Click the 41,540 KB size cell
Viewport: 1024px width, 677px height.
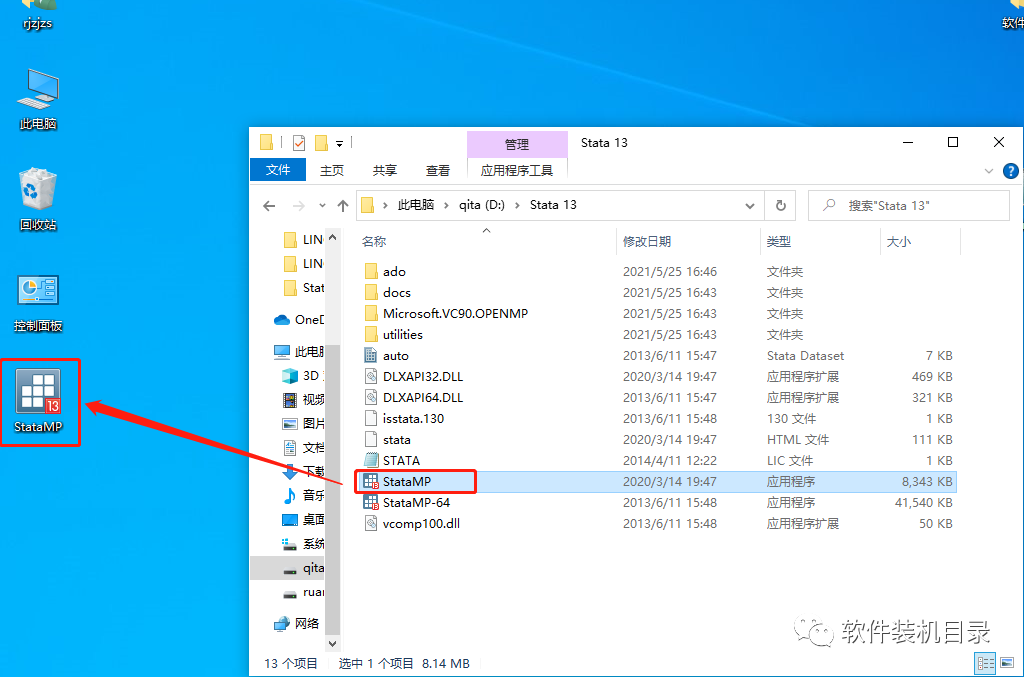coord(923,503)
